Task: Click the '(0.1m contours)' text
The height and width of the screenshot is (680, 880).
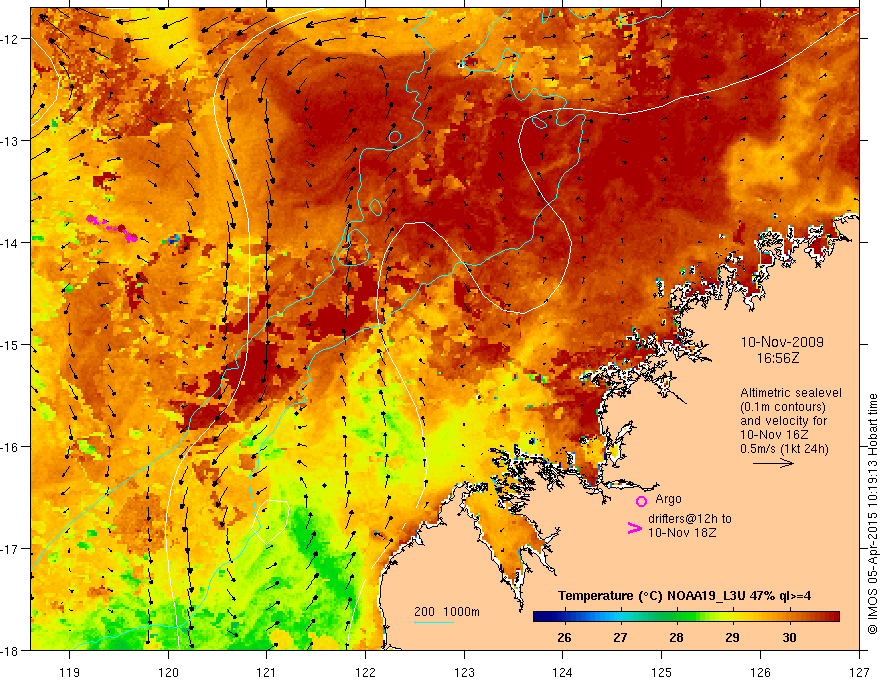Action: coord(783,407)
